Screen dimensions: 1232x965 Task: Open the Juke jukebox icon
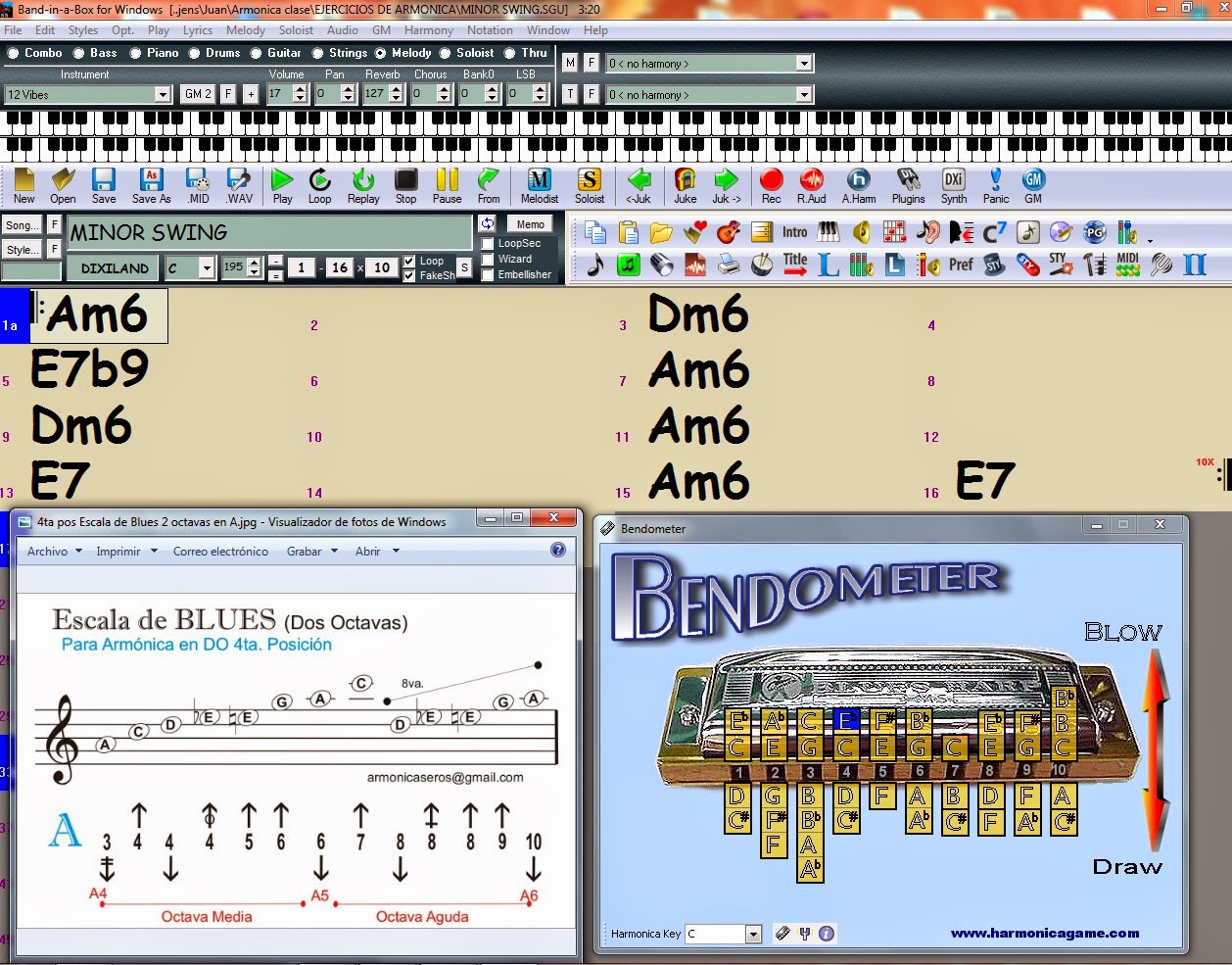(x=686, y=185)
